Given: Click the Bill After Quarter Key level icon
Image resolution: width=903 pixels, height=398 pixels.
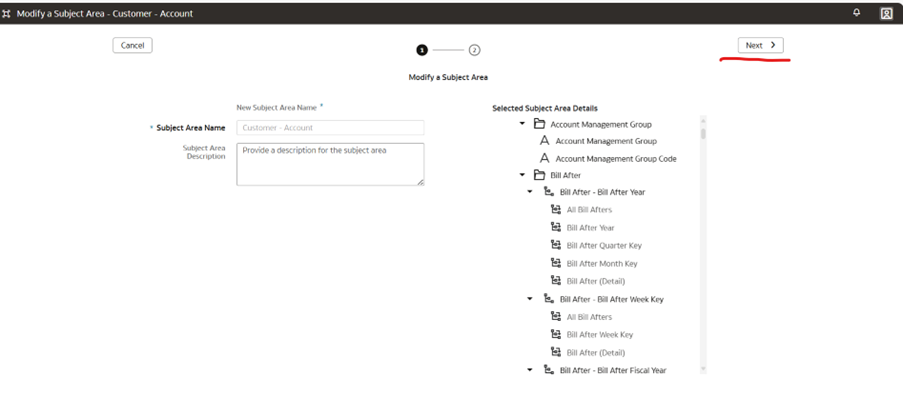Looking at the screenshot, I should [556, 245].
